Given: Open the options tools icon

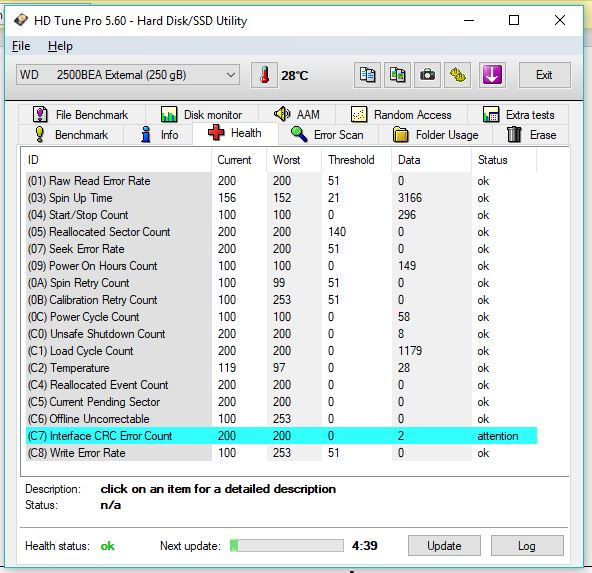Looking at the screenshot, I should [458, 75].
